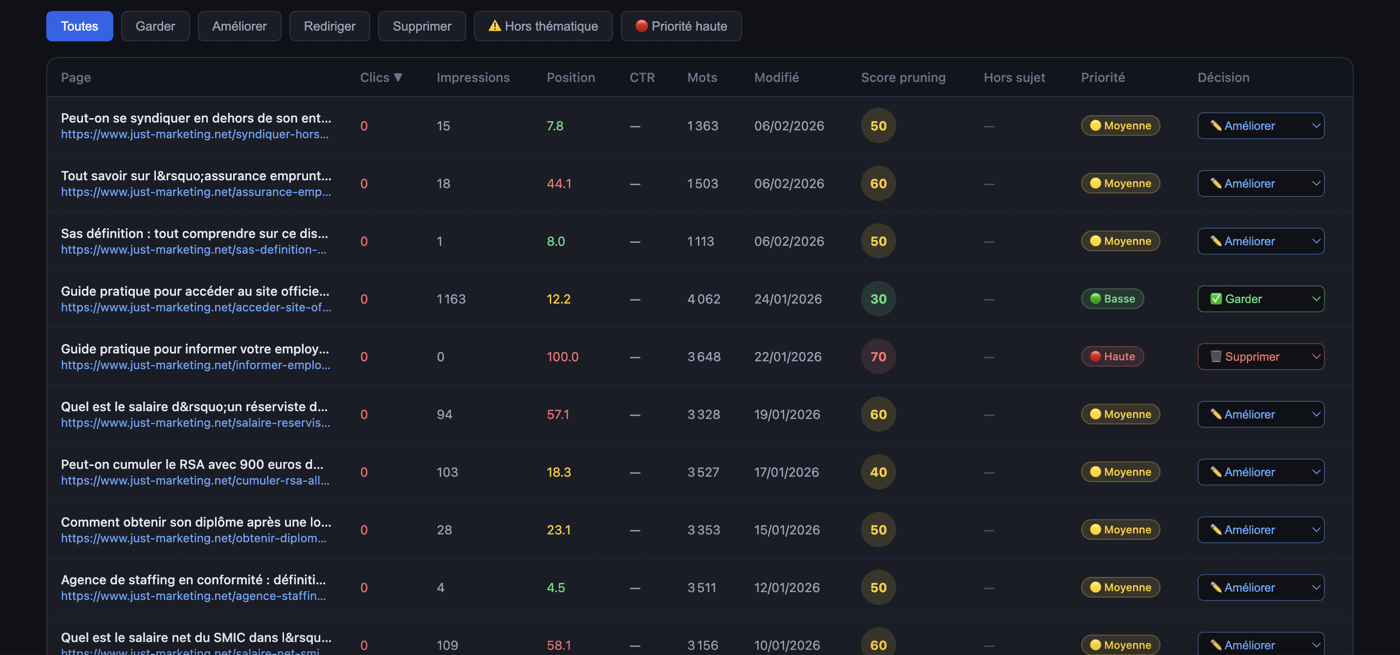Show Hors thématique pages

pos(543,26)
